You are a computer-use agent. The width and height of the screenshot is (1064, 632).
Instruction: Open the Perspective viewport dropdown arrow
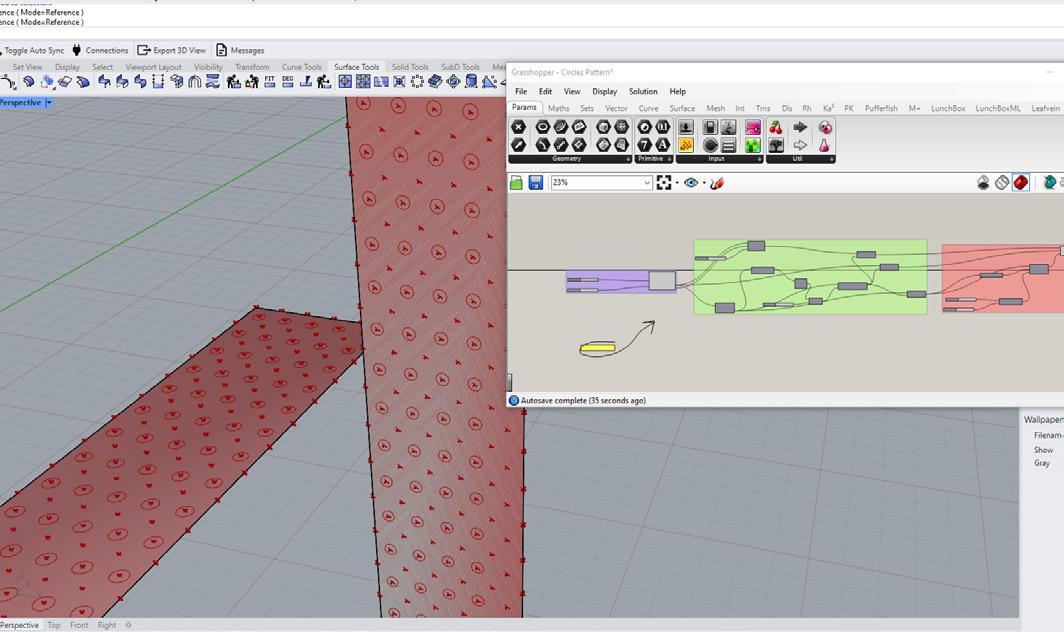48,103
